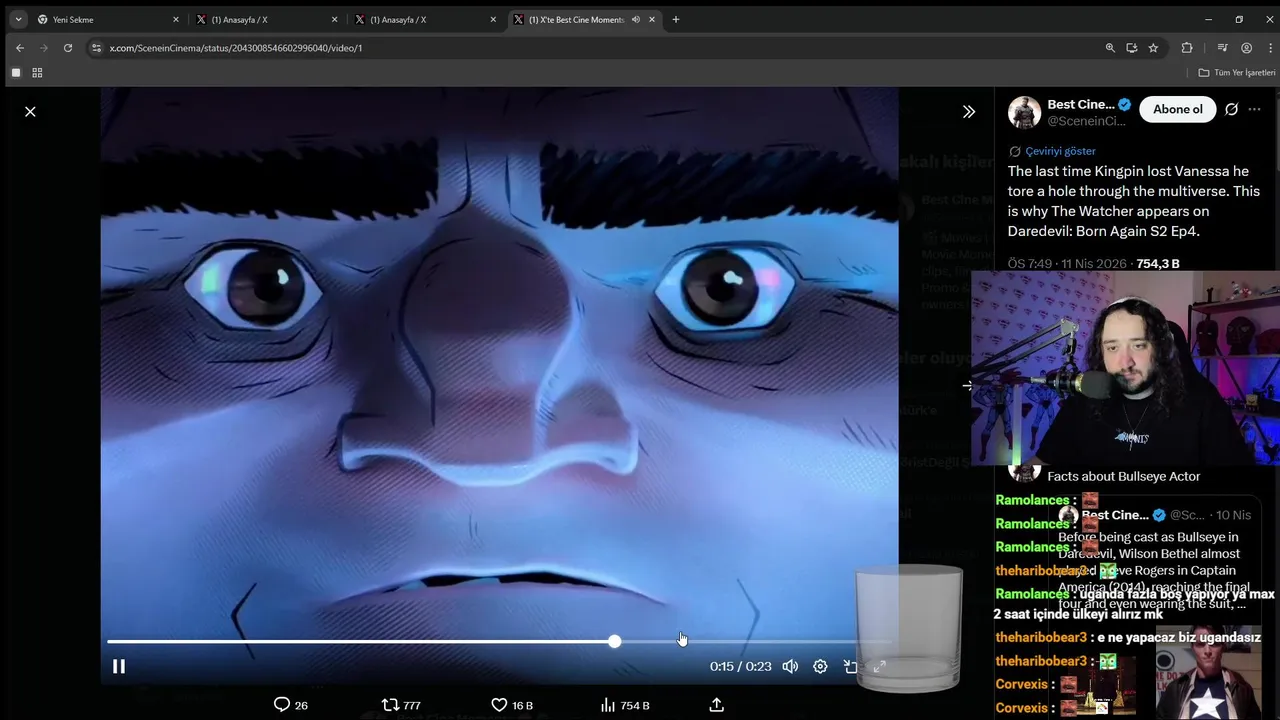Image resolution: width=1280 pixels, height=720 pixels.
Task: Open Grok icon beside Abone ol
Action: pyautogui.click(x=1231, y=109)
